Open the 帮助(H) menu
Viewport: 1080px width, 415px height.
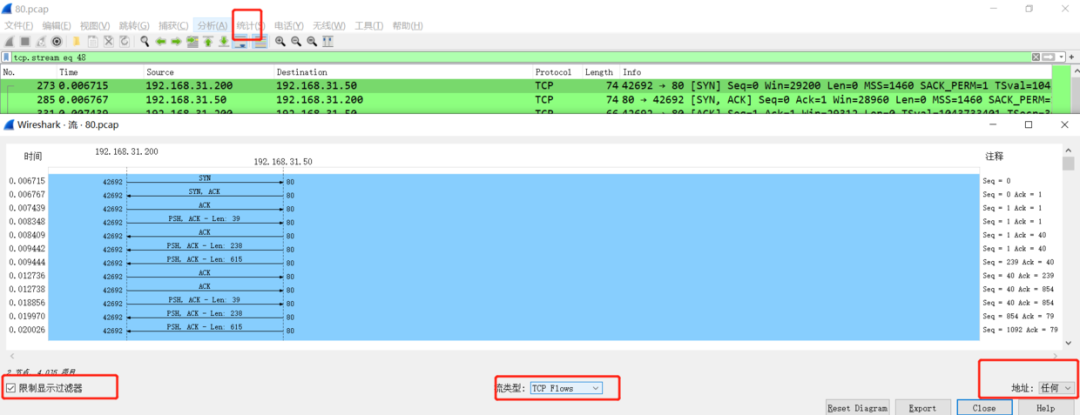[407, 25]
